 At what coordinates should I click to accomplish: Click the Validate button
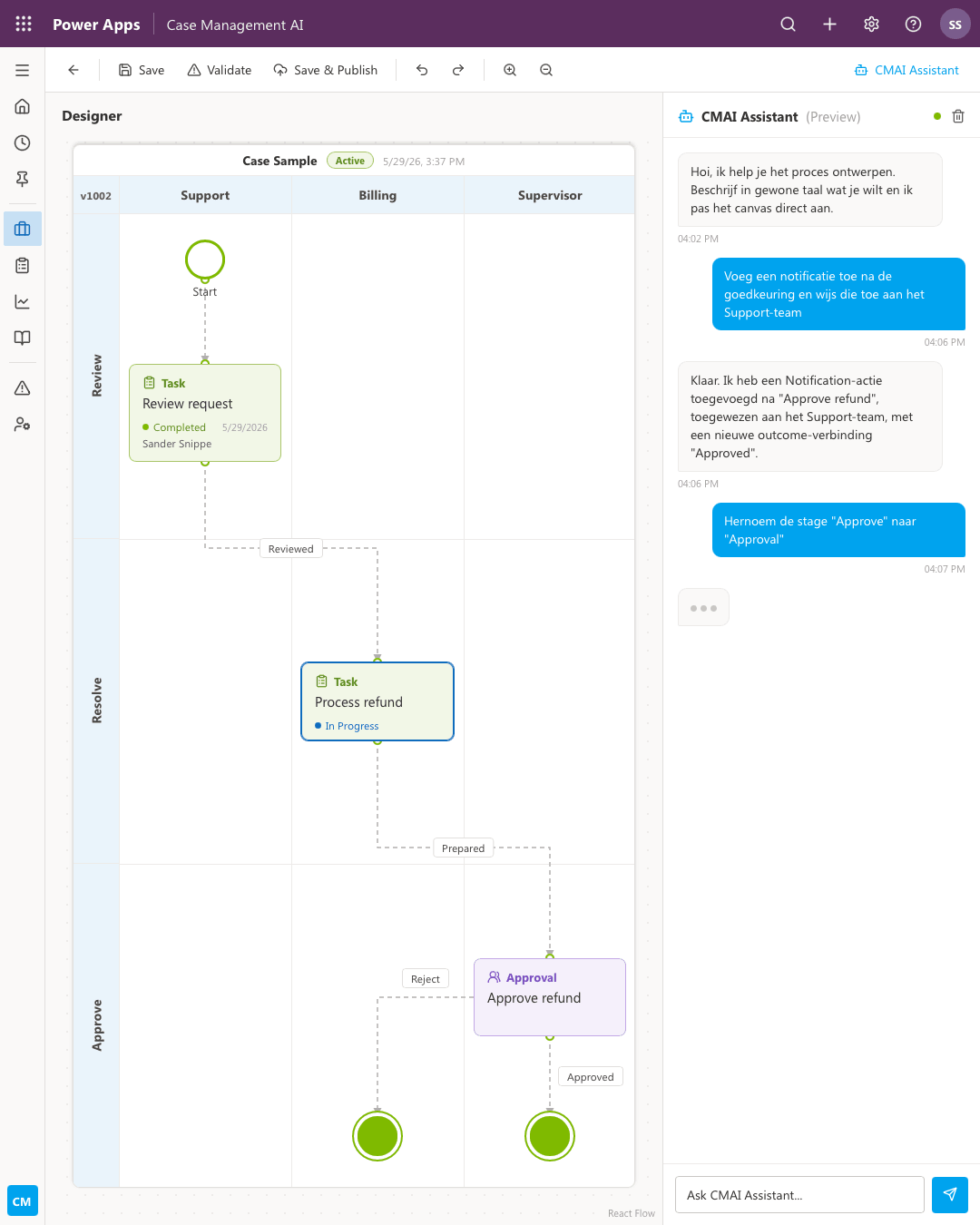[220, 70]
